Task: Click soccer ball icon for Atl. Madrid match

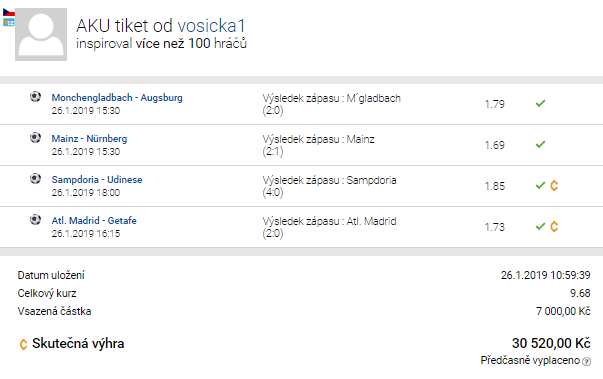Action: [x=35, y=220]
